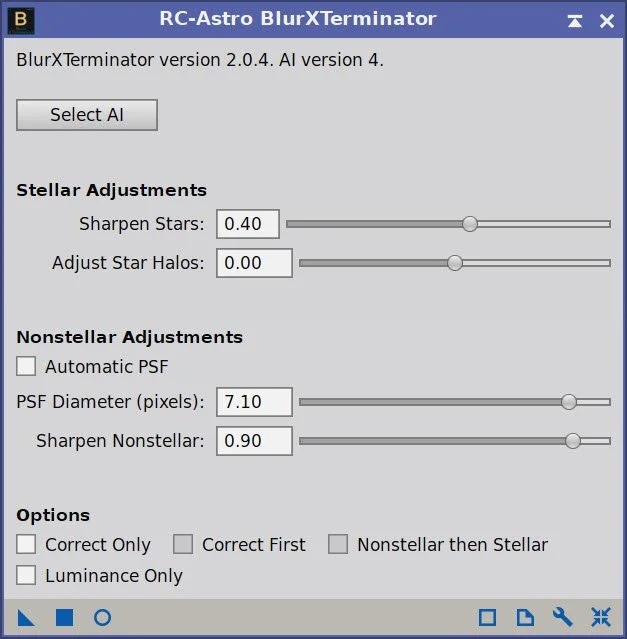
Task: Click the Apply Global circle icon
Action: pyautogui.click(x=102, y=617)
